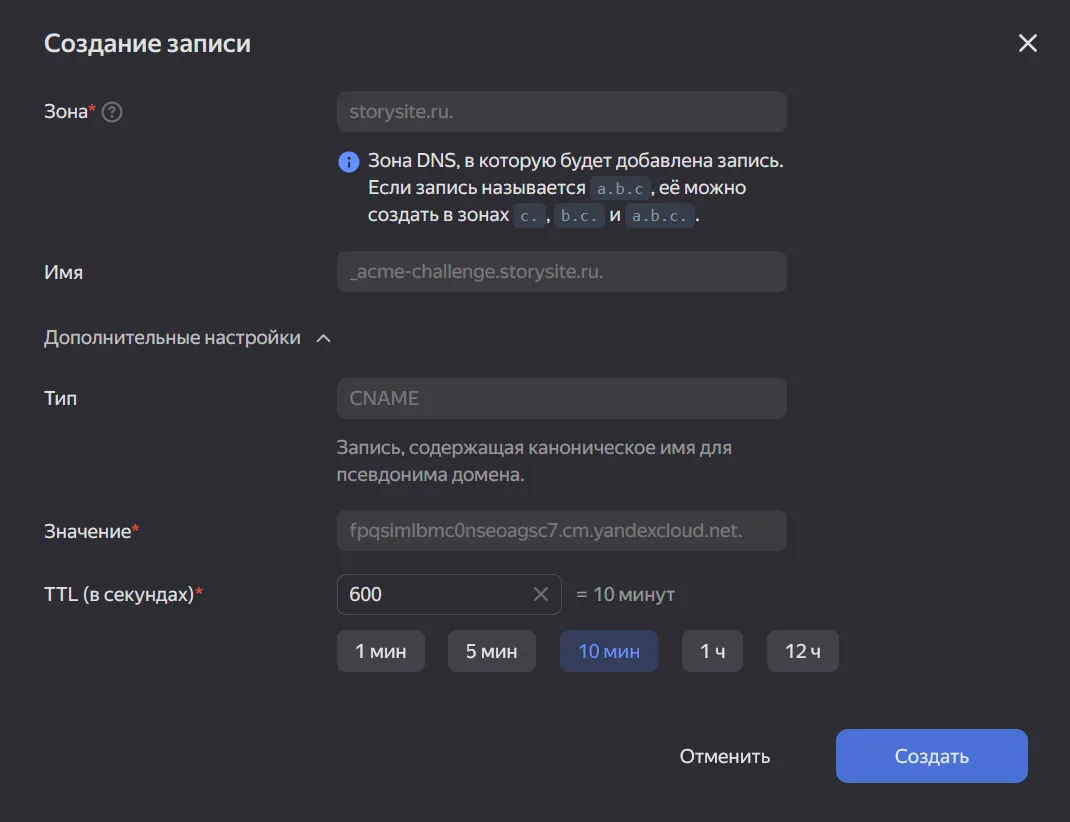Image resolution: width=1070 pixels, height=822 pixels.
Task: Click the Имя input field
Action: (561, 271)
